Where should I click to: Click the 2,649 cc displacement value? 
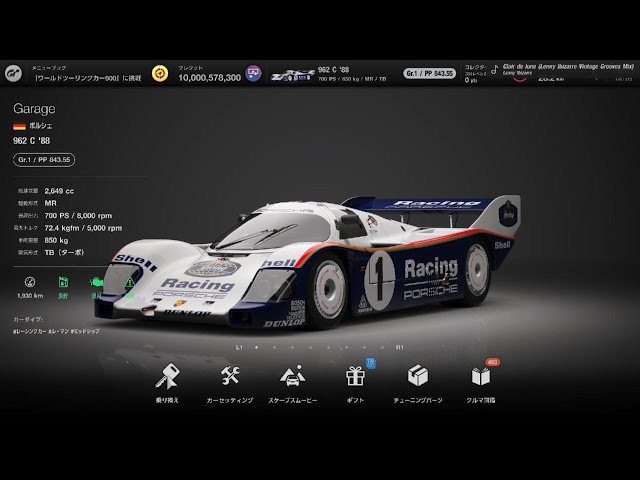coord(59,191)
